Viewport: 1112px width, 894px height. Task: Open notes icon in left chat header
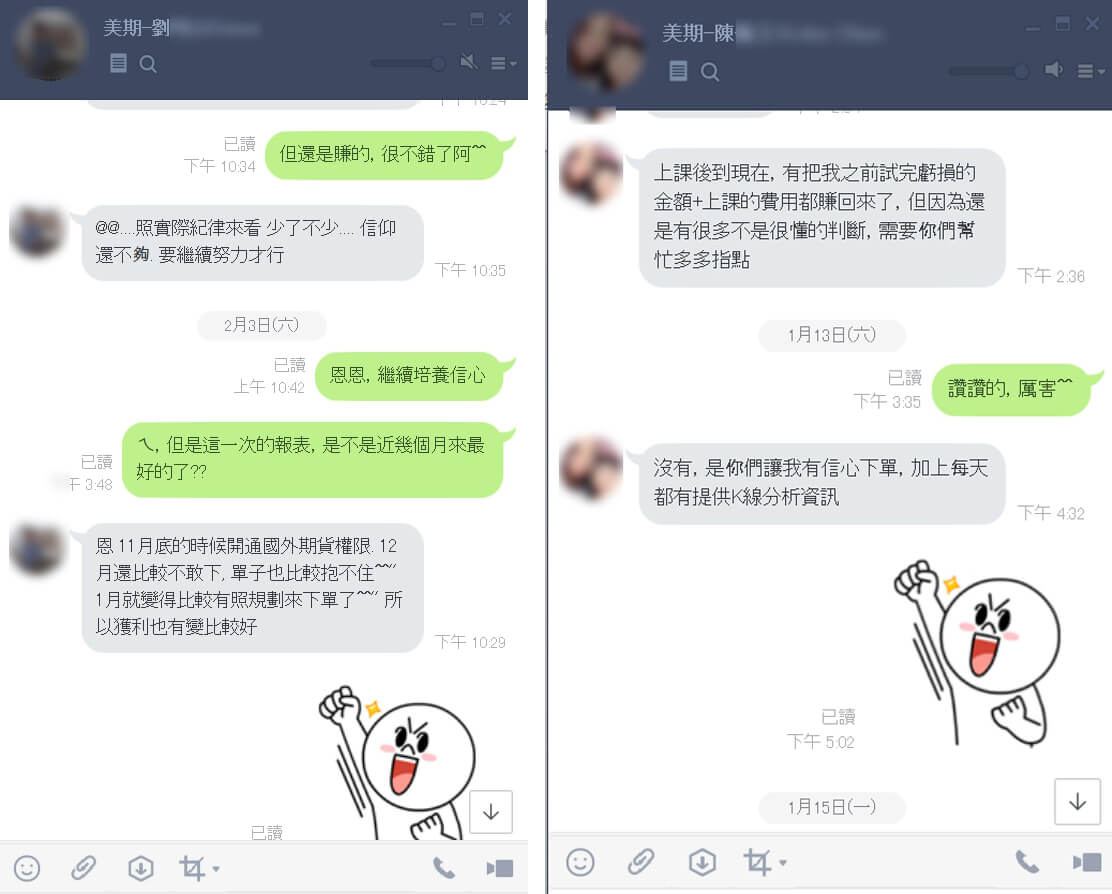click(x=118, y=64)
